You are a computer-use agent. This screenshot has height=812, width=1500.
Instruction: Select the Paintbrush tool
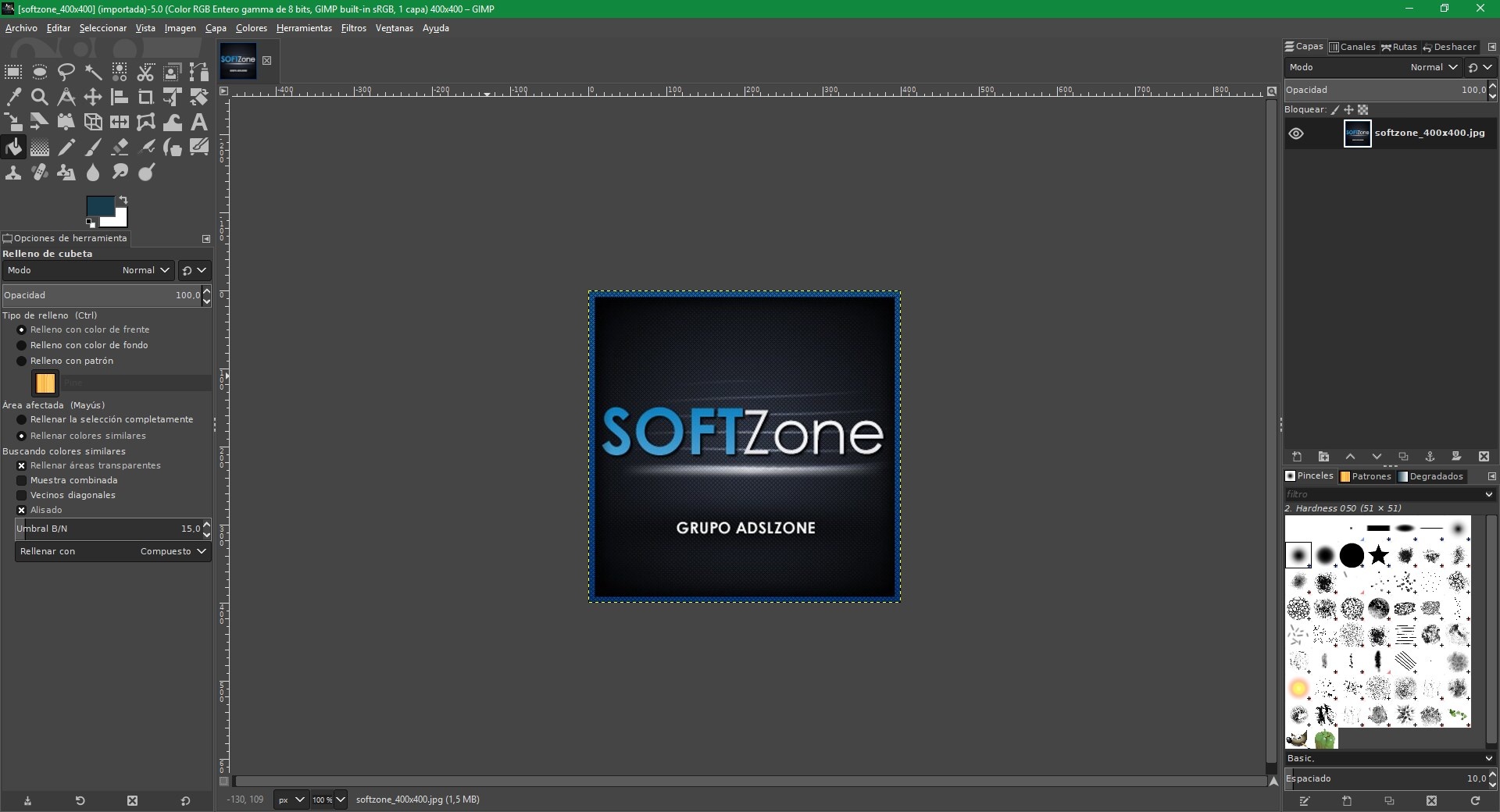(x=93, y=148)
